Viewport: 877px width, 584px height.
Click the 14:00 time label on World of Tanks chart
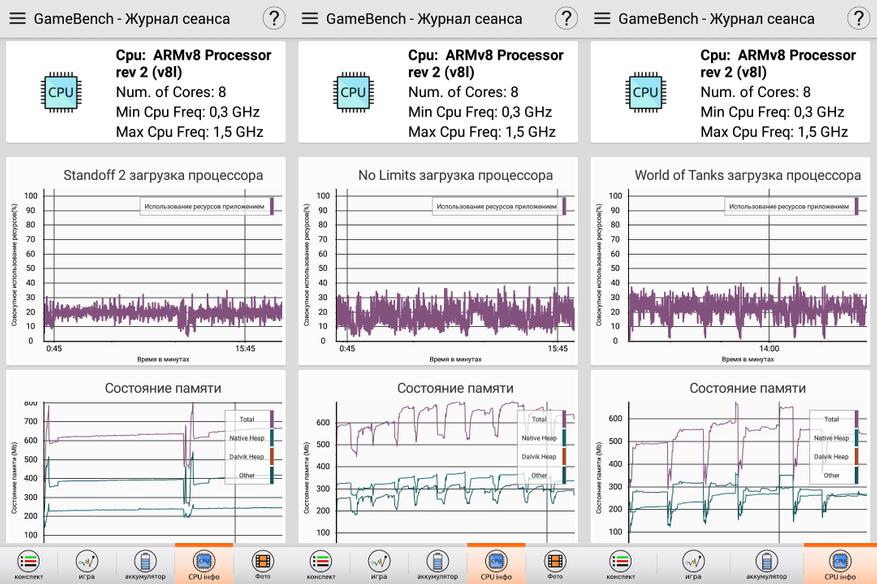tap(769, 348)
